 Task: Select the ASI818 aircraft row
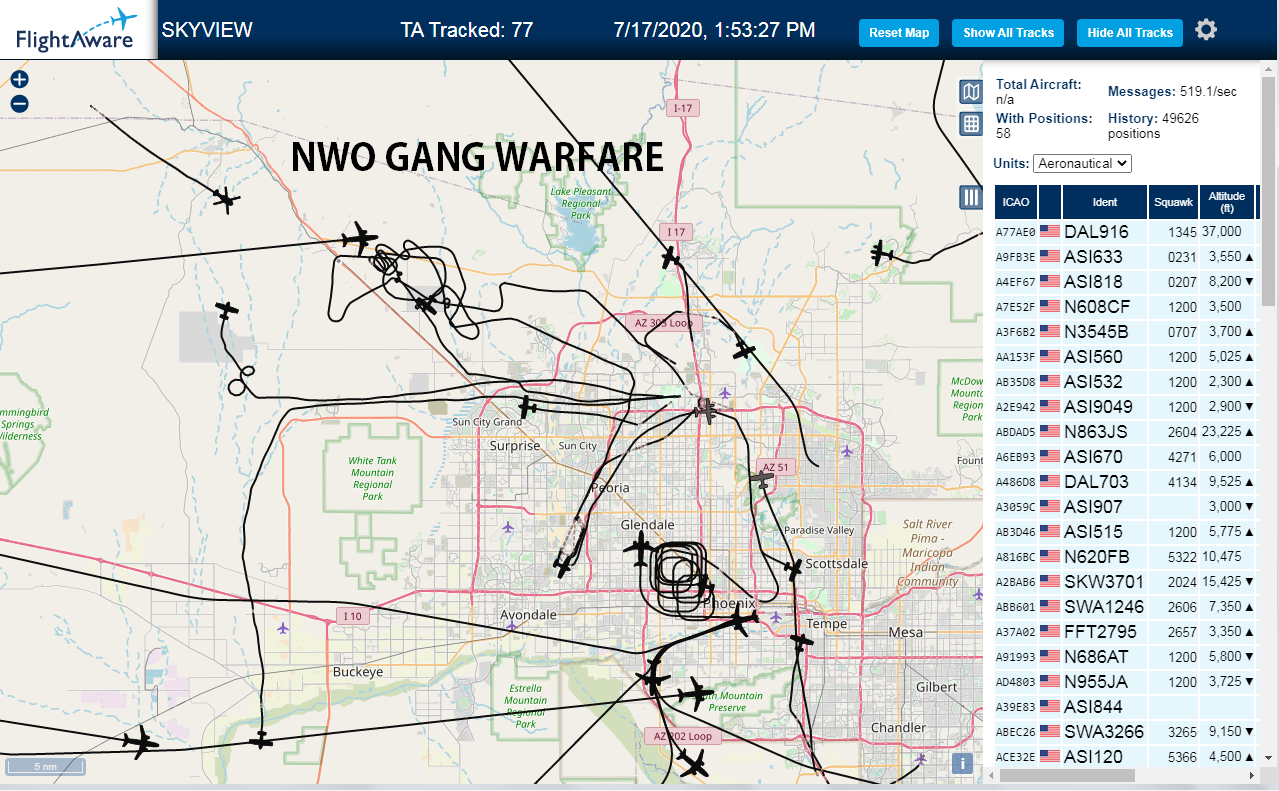pyautogui.click(x=1125, y=282)
